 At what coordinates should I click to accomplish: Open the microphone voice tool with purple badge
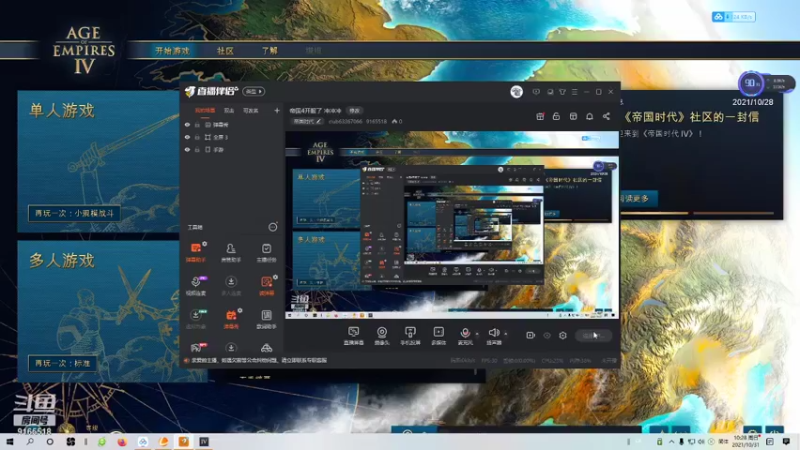(195, 286)
